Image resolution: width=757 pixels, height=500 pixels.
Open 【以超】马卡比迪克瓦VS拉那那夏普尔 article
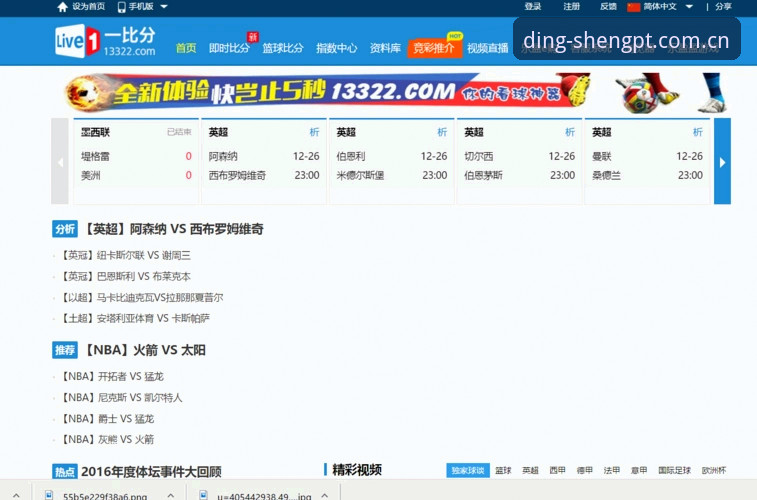pos(141,298)
